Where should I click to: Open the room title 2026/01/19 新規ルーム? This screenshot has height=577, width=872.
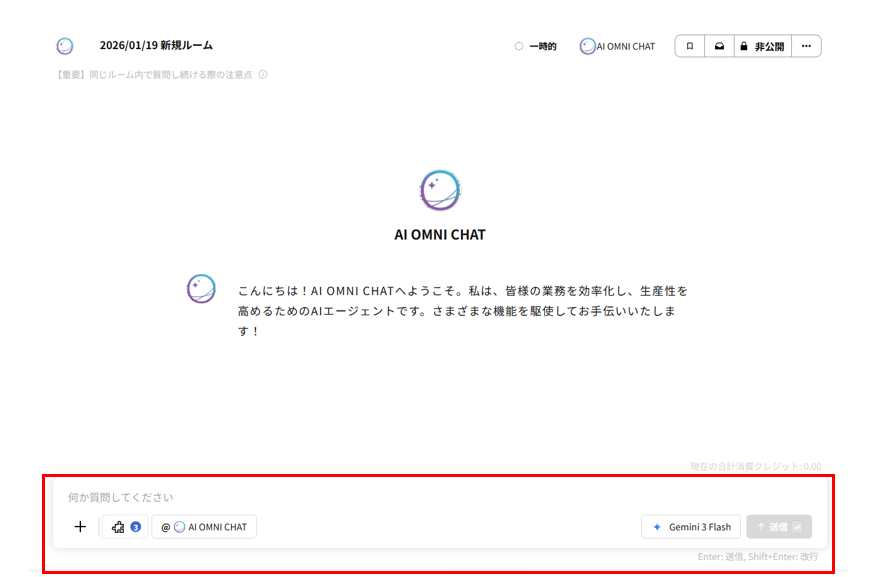coord(159,45)
